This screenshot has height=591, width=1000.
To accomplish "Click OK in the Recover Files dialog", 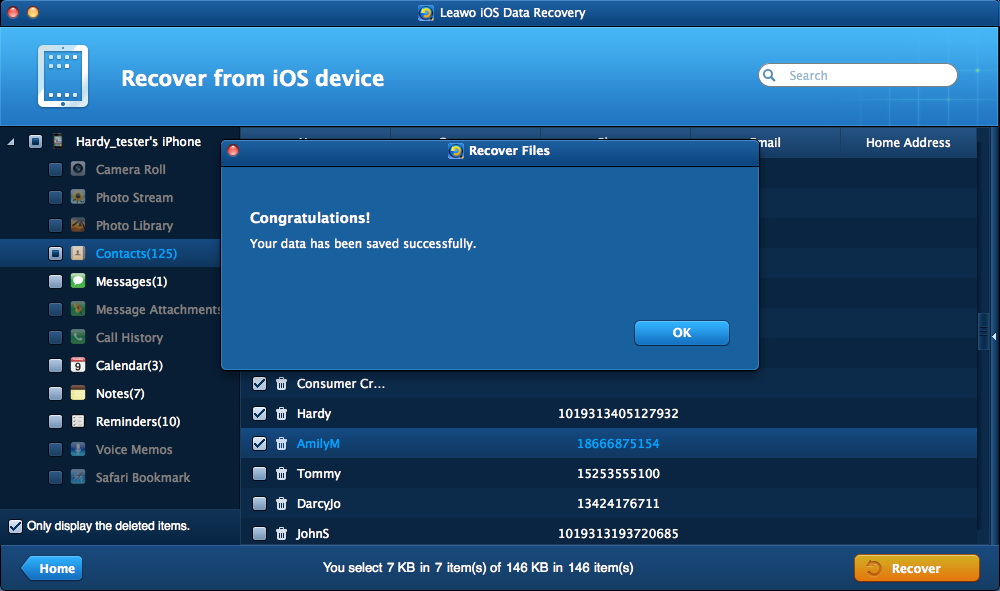I will (681, 333).
